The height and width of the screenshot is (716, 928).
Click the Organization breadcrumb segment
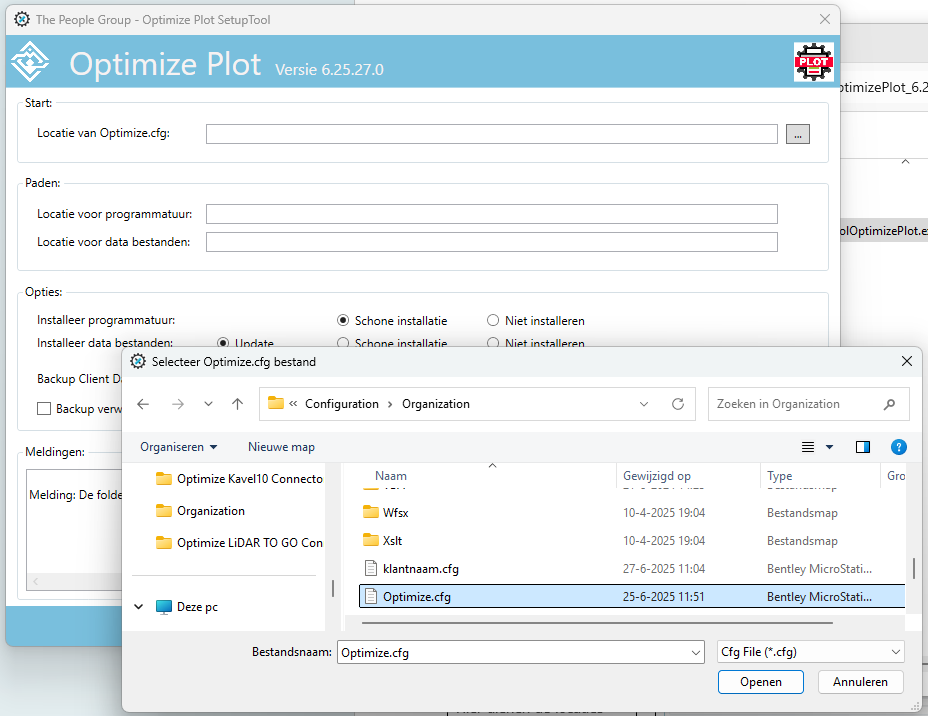(436, 404)
